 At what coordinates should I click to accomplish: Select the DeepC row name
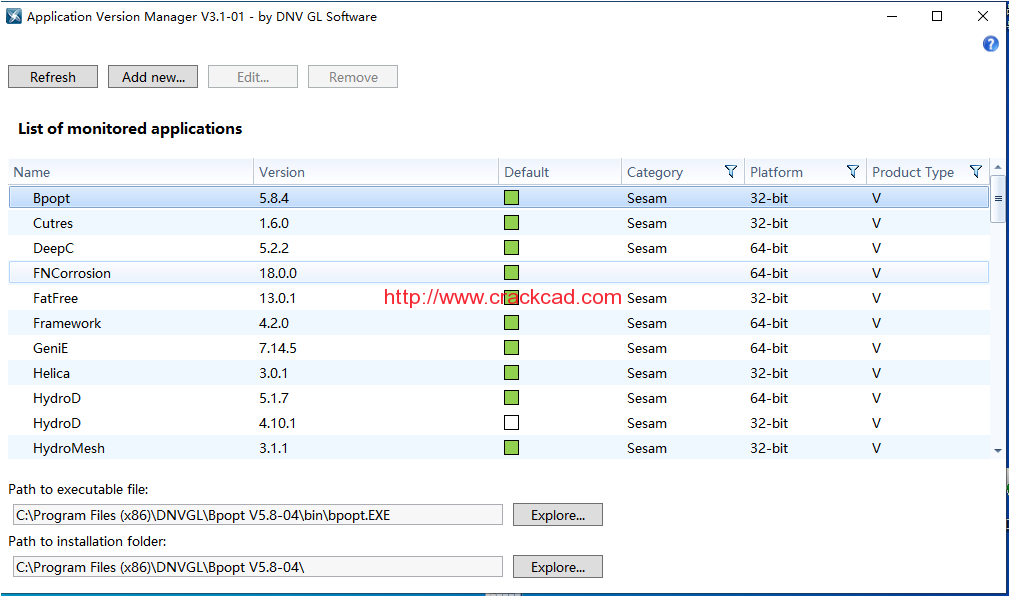pyautogui.click(x=53, y=248)
